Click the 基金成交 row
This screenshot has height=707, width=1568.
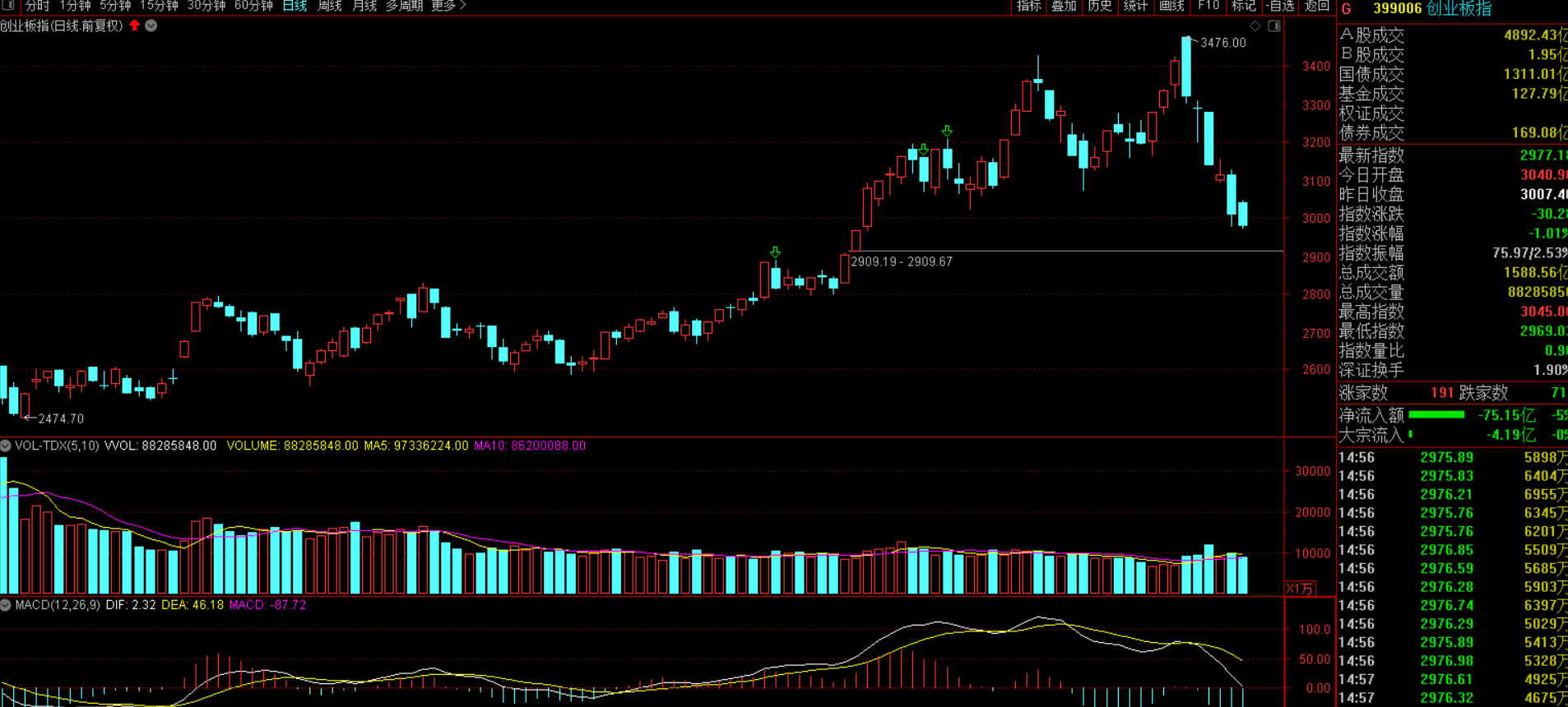(1453, 95)
